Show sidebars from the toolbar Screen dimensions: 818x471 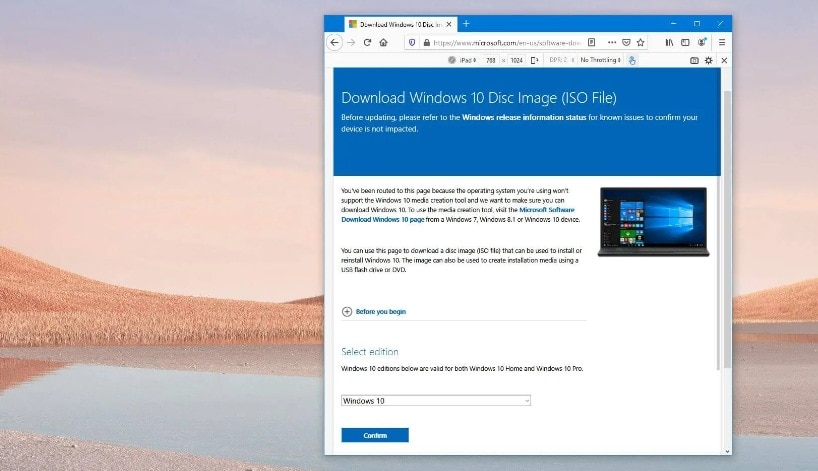click(685, 42)
